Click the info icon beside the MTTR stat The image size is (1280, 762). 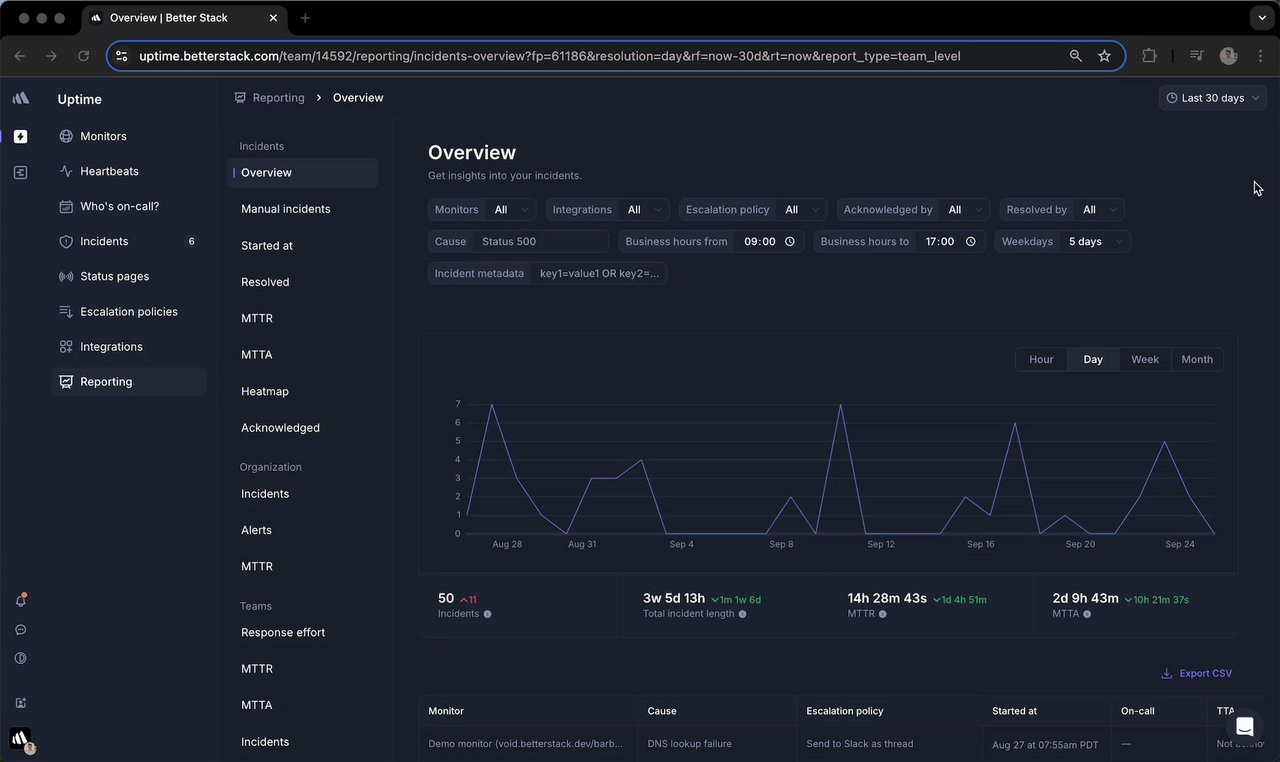[x=883, y=614]
